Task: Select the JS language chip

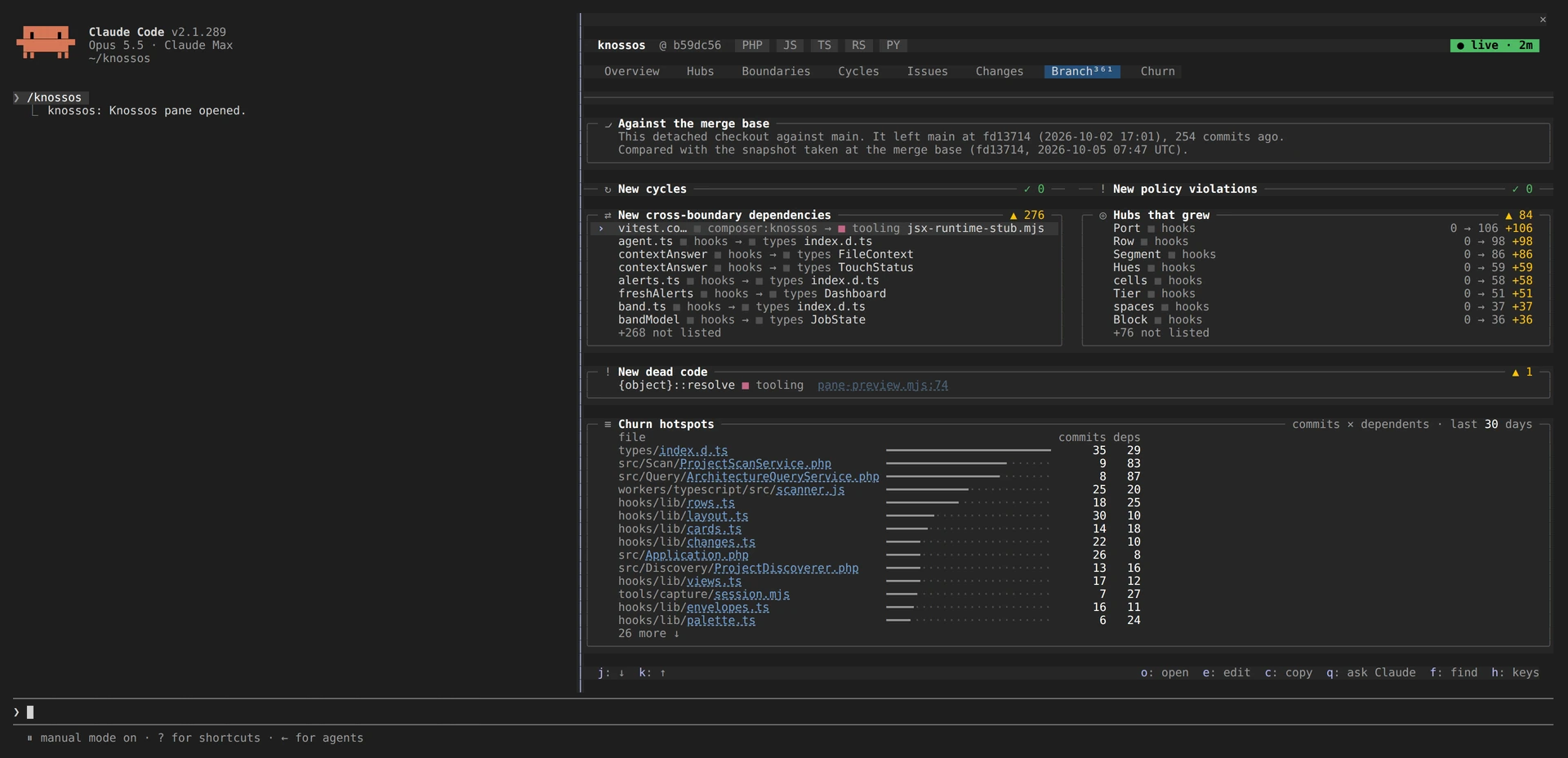Action: tap(790, 46)
